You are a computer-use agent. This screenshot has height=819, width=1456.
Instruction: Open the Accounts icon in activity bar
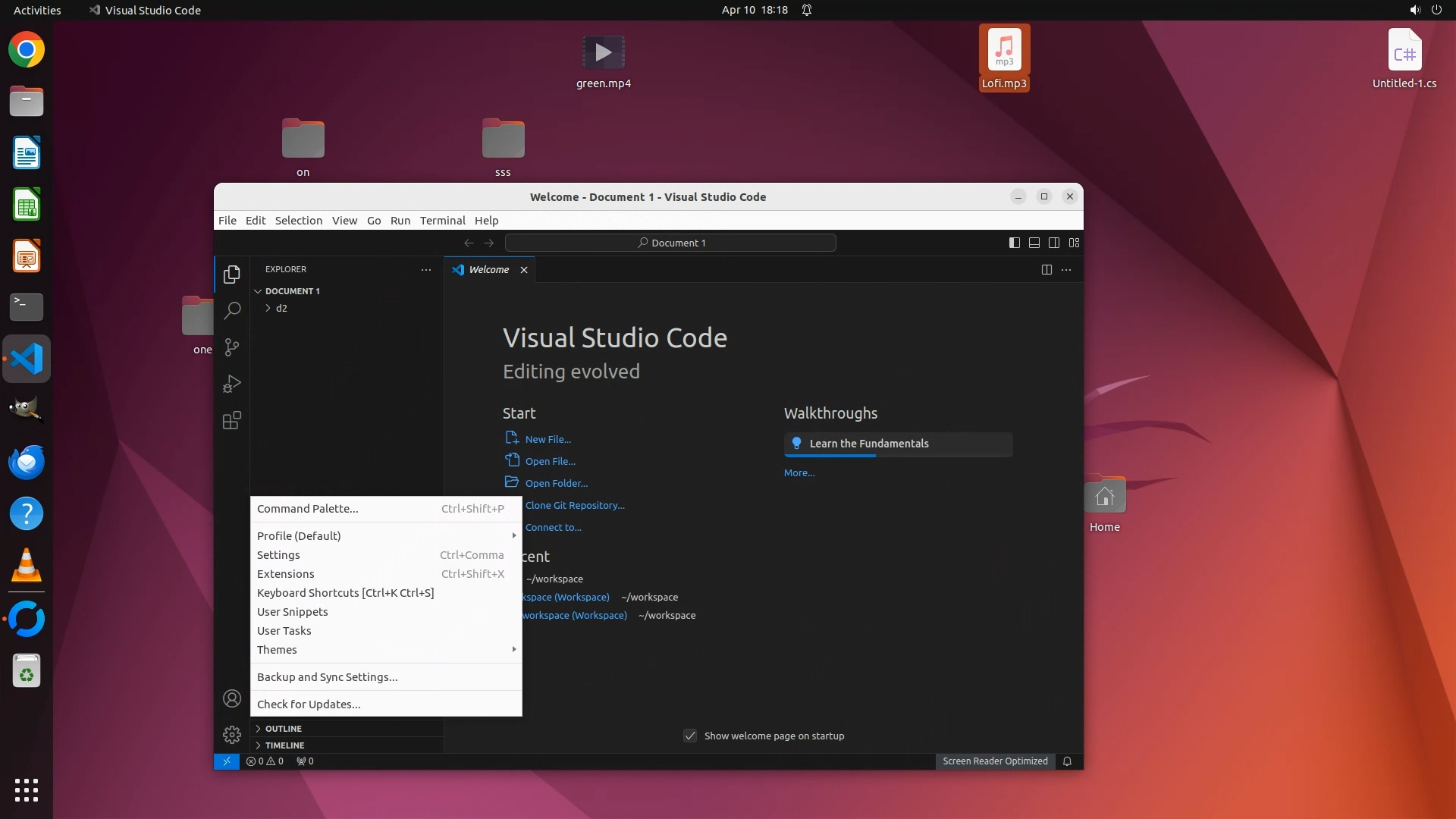(x=232, y=698)
